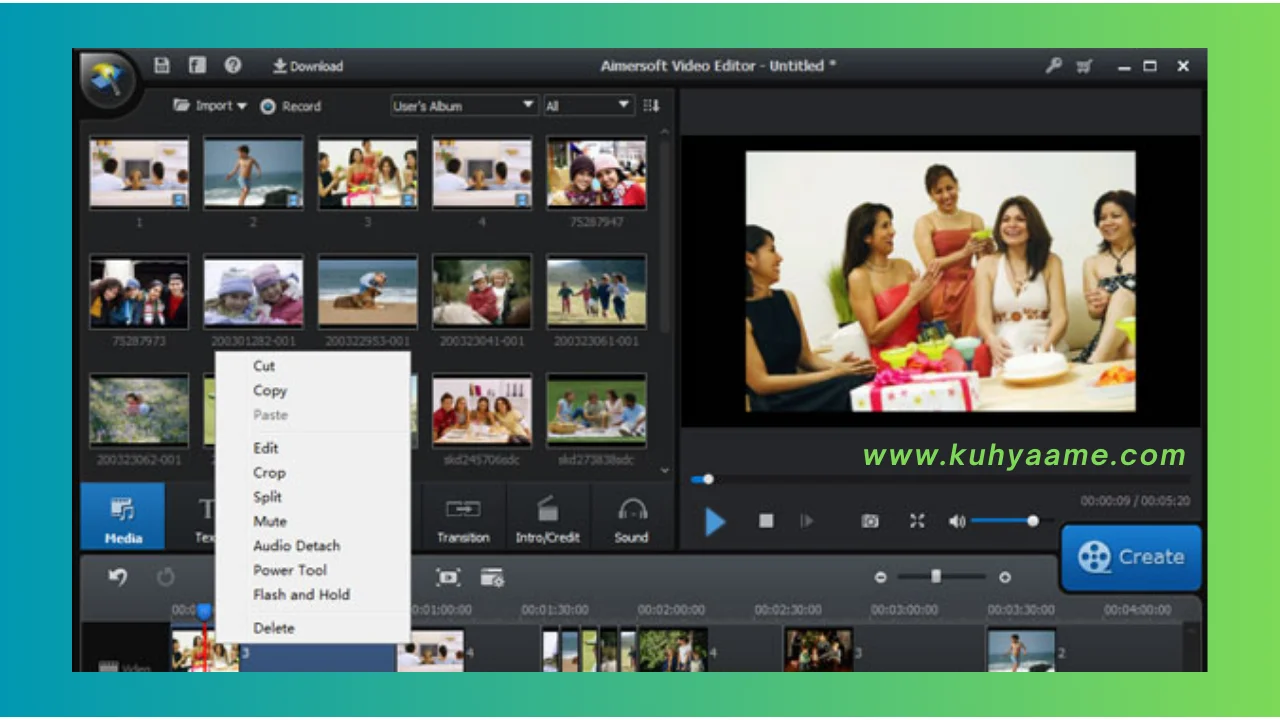Switch to the Transition tab

pyautogui.click(x=463, y=517)
